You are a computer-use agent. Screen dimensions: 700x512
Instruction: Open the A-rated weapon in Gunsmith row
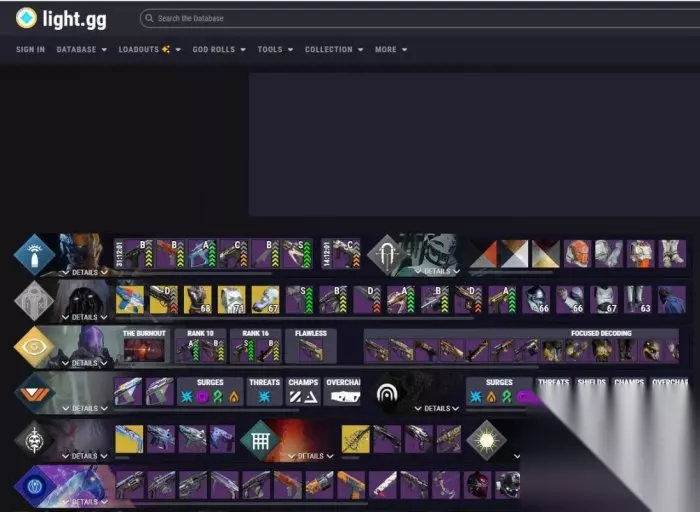(203, 254)
